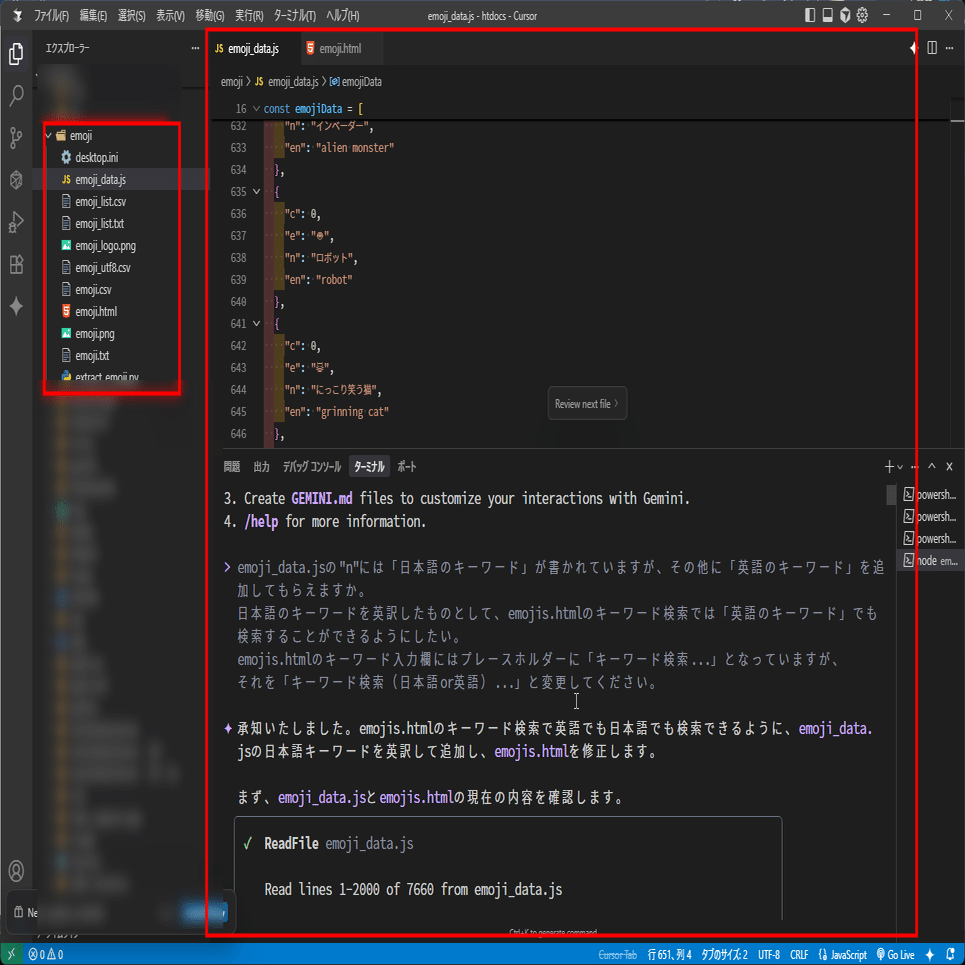The width and height of the screenshot is (965, 965).
Task: Collapse code block at line 635
Action: [x=257, y=191]
